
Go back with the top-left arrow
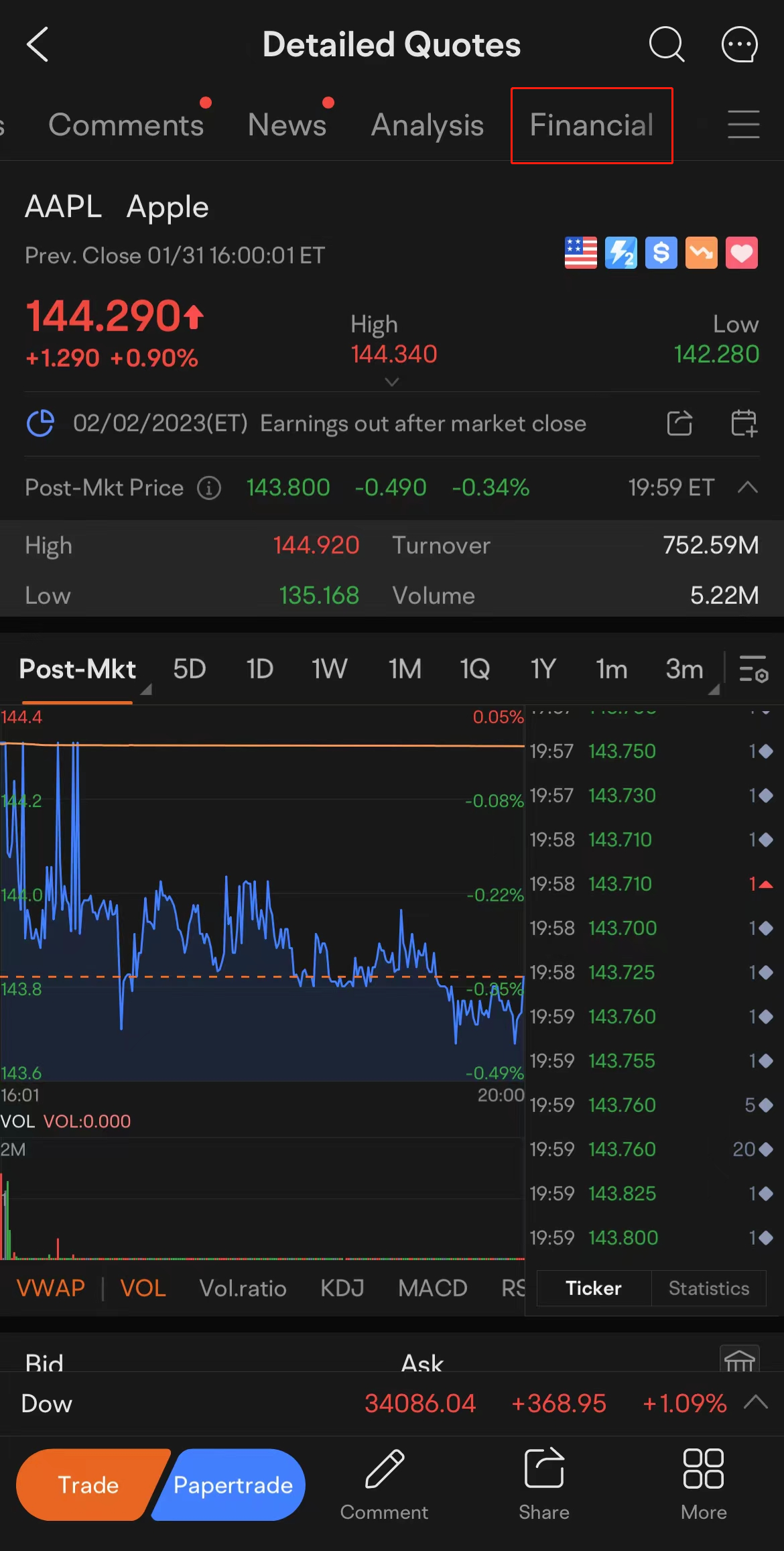pos(38,44)
